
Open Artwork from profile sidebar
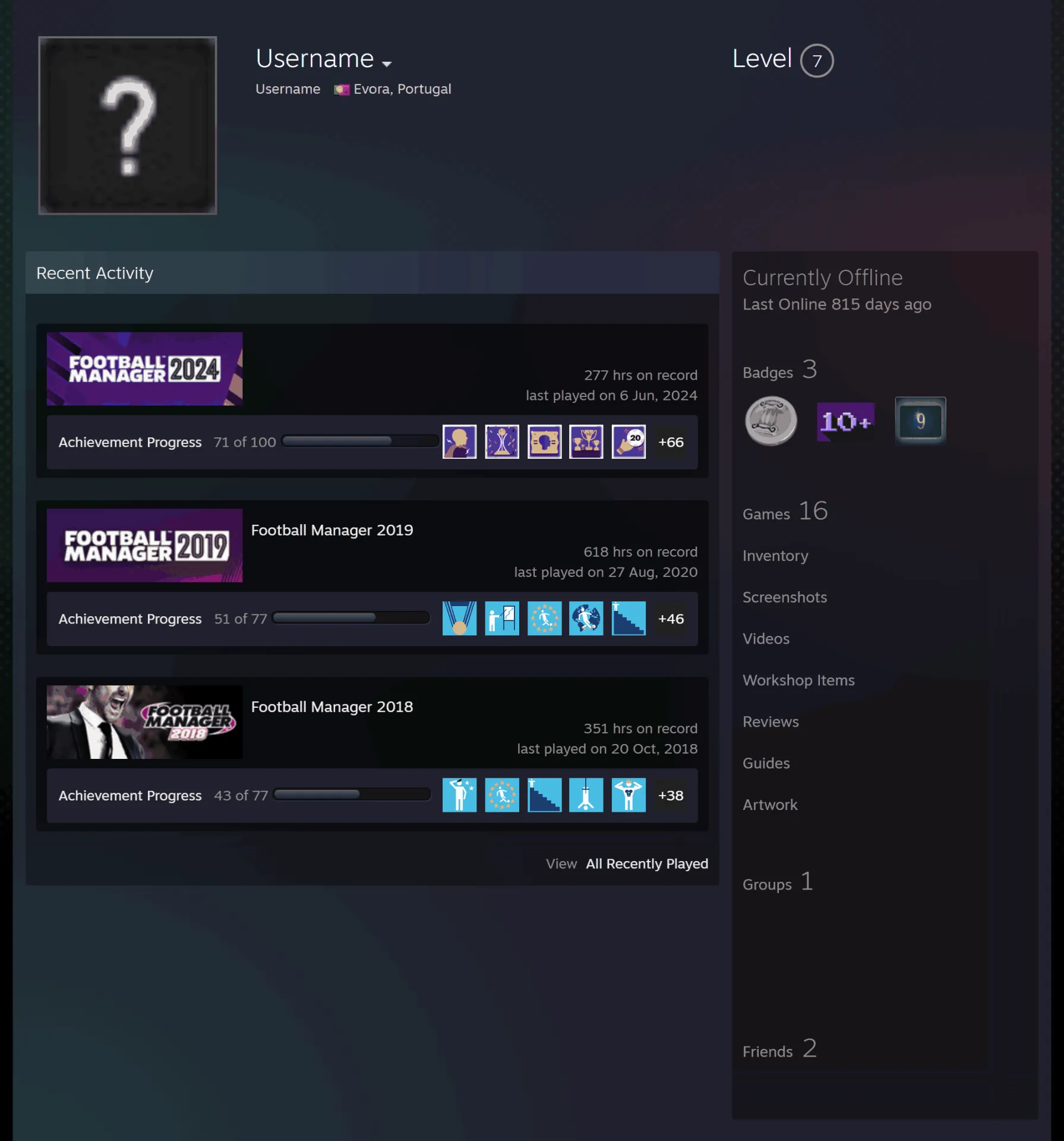click(x=770, y=805)
